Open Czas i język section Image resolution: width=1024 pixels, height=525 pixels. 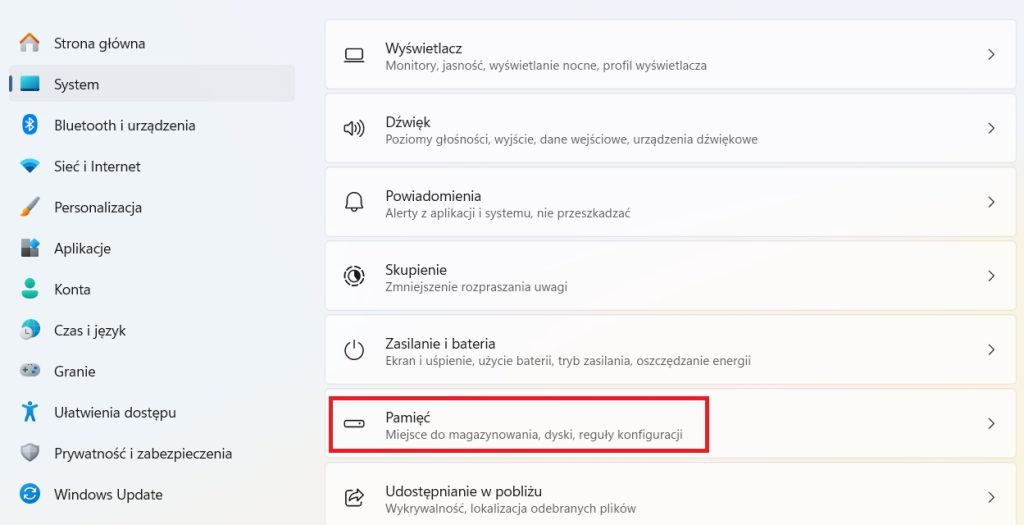(x=89, y=330)
